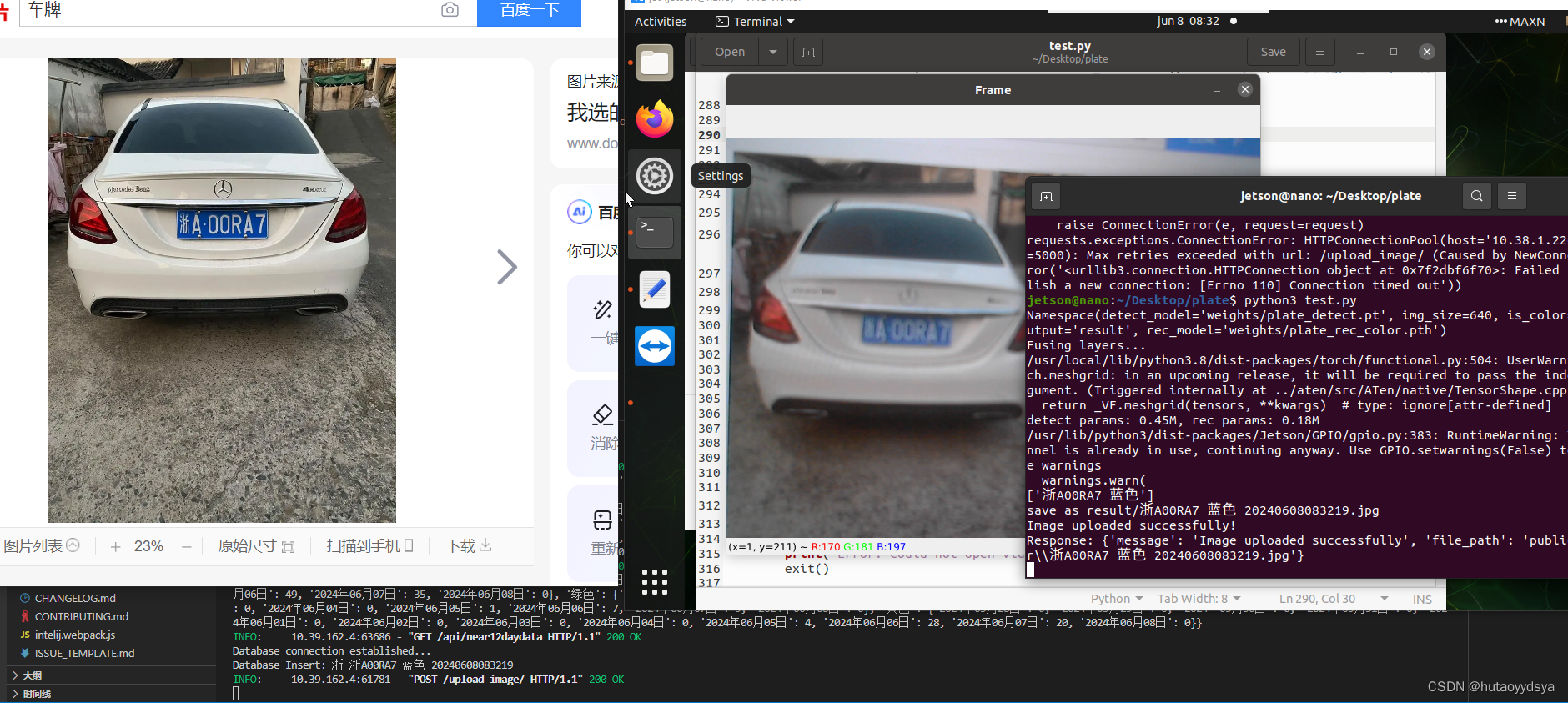Launch Firefox from the dock
Viewport: 1568px width, 703px height.
click(655, 119)
